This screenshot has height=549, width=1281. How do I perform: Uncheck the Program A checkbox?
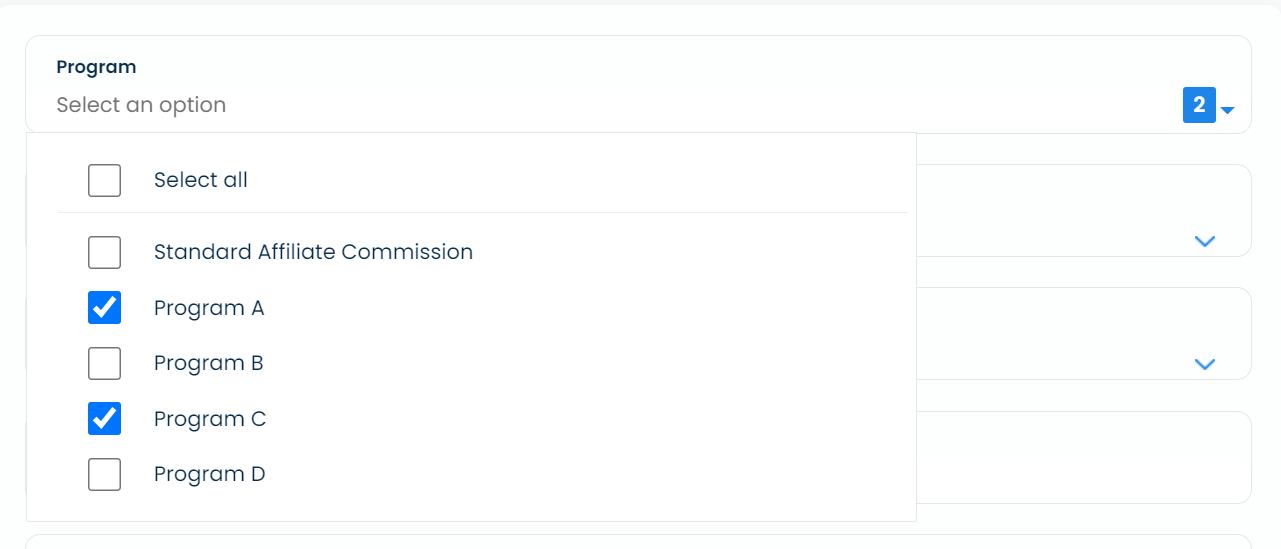pos(104,308)
